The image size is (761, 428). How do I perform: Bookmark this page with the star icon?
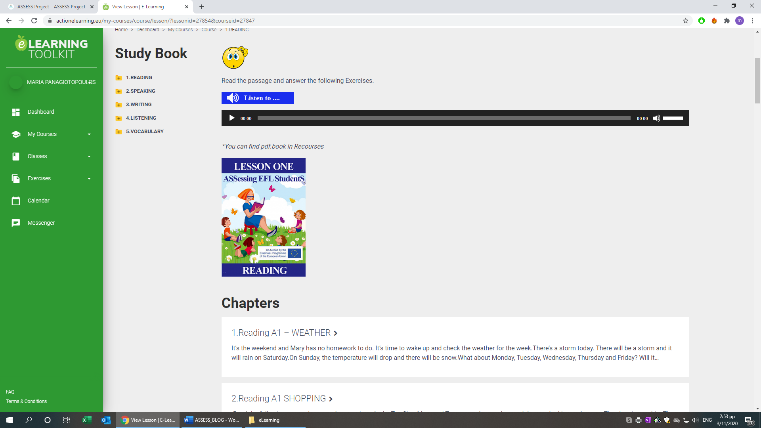coord(685,21)
